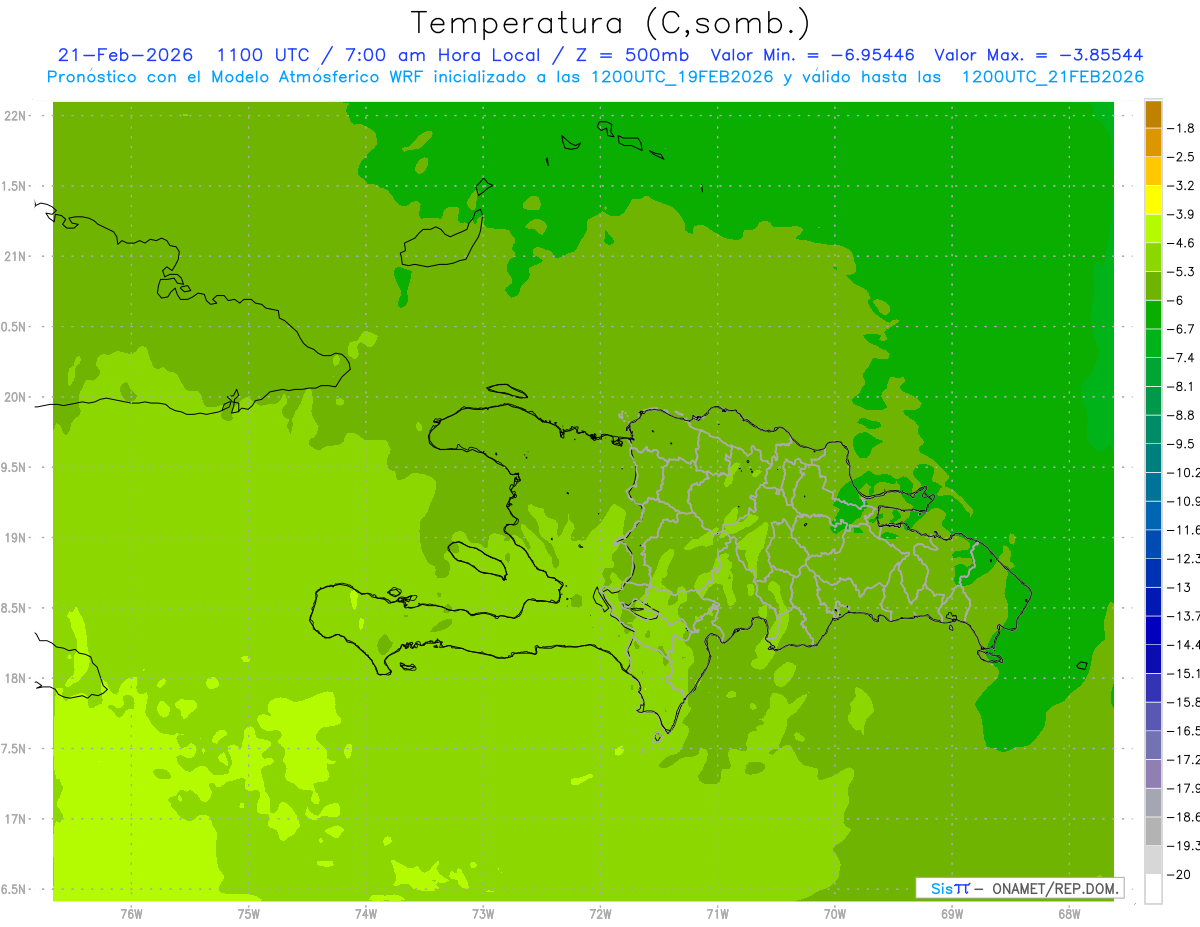1200x927 pixels.
Task: Click the "73W" longitude axis label
Action: coord(483,914)
